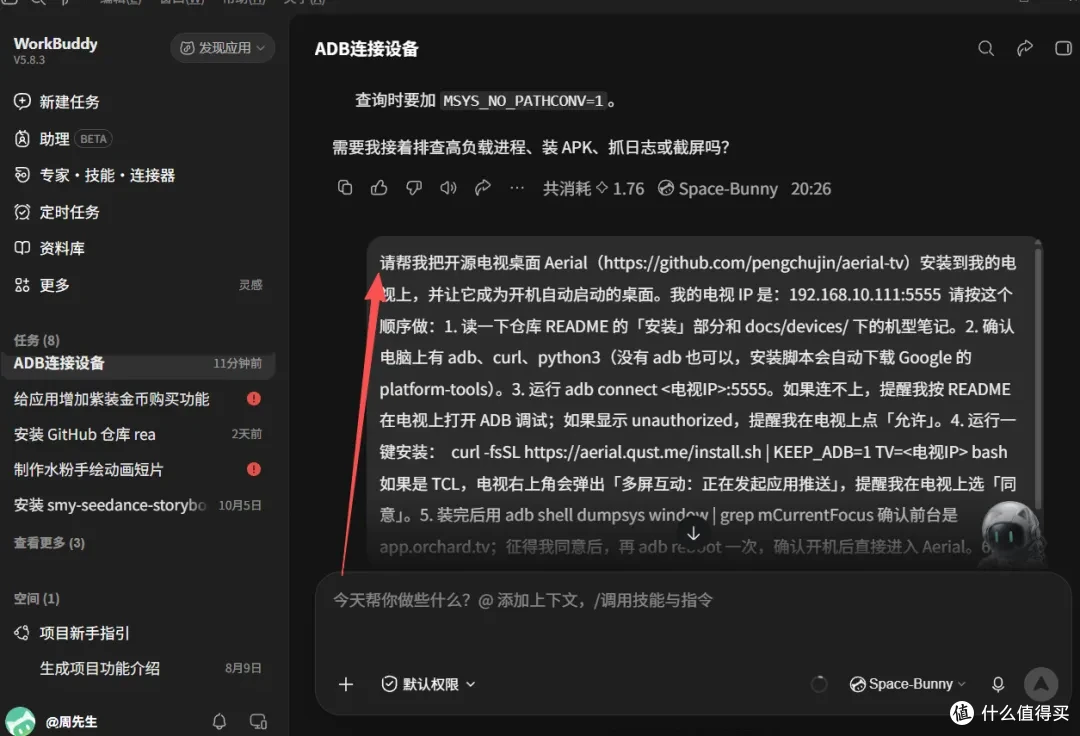Image resolution: width=1080 pixels, height=736 pixels.
Task: Copy the assistant reply with copy icon
Action: pos(345,188)
